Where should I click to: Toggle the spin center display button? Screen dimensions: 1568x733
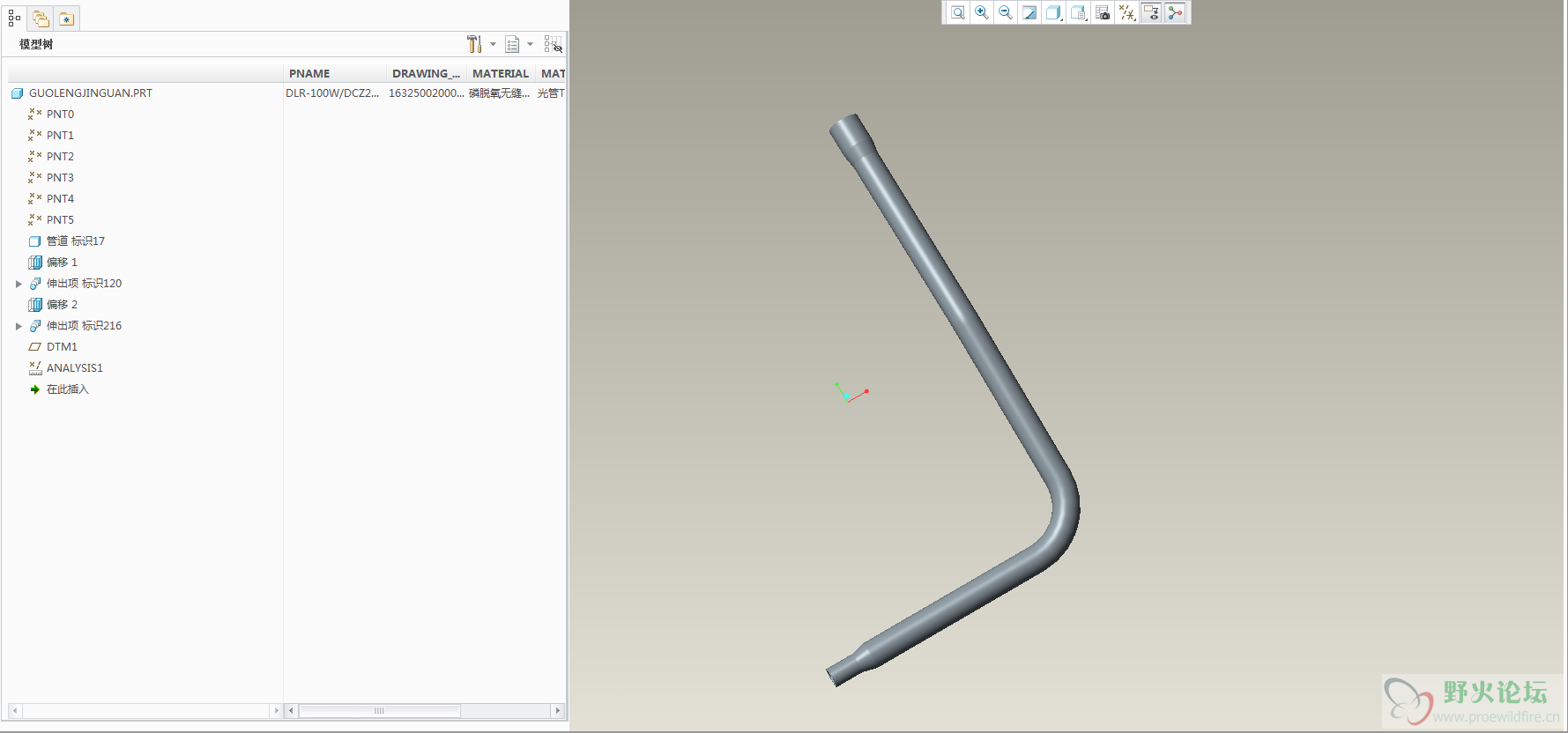[x=1175, y=13]
